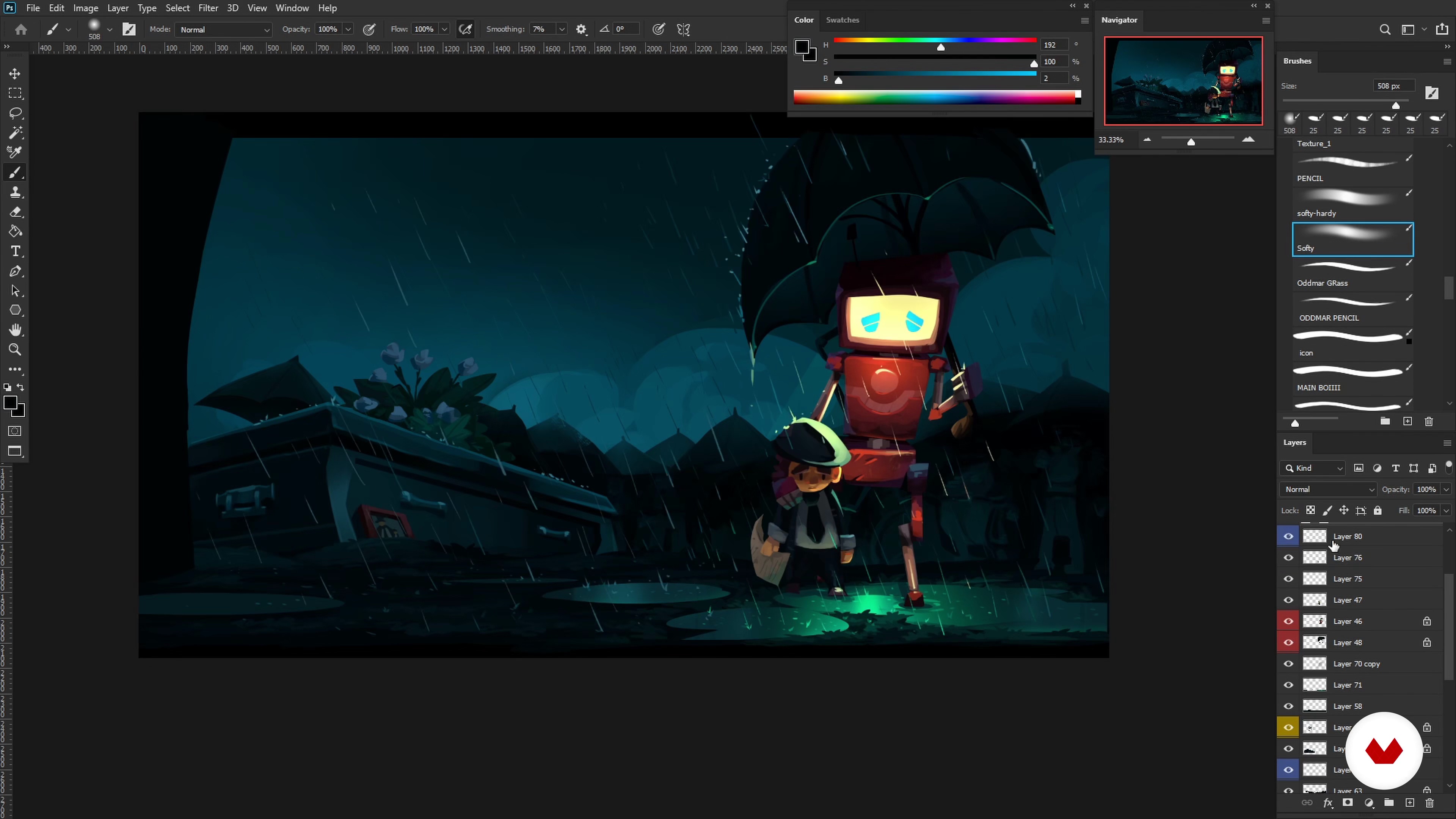Open the Smoothing dropdown arrow
This screenshot has height=819, width=1456.
(561, 30)
